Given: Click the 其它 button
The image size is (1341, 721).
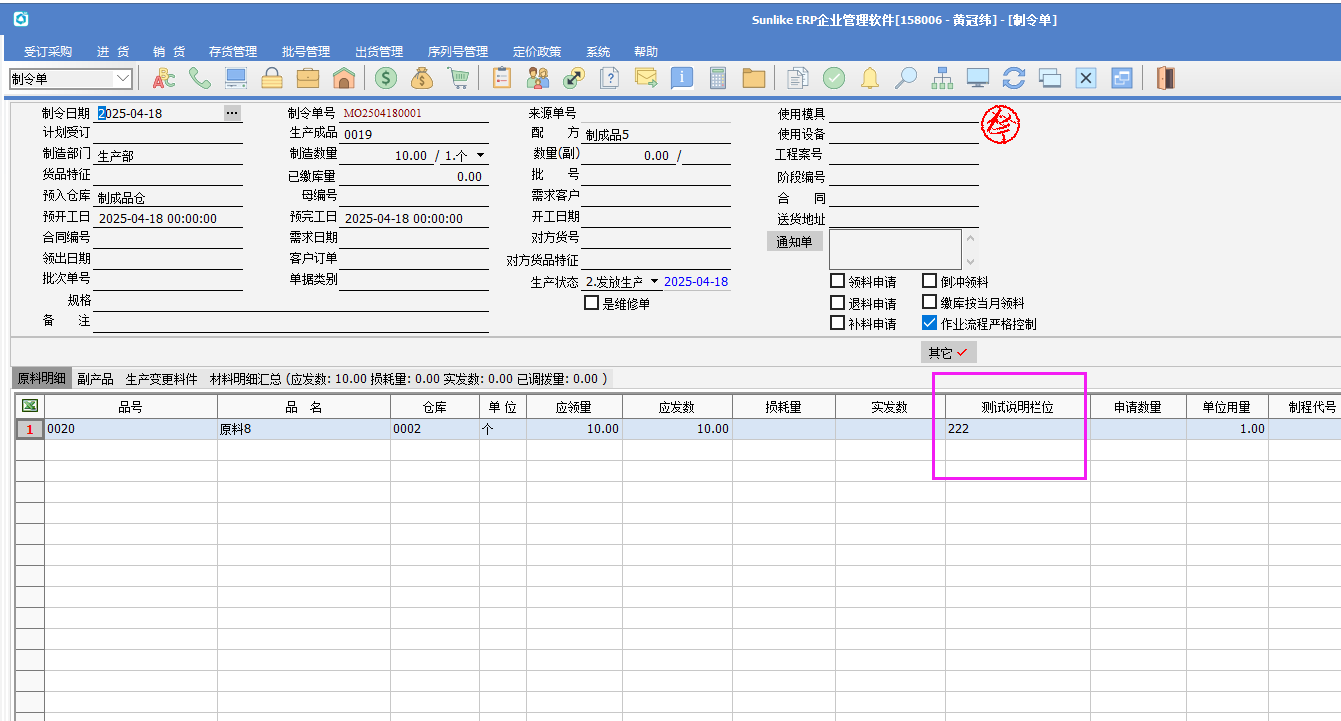Looking at the screenshot, I should (x=947, y=352).
